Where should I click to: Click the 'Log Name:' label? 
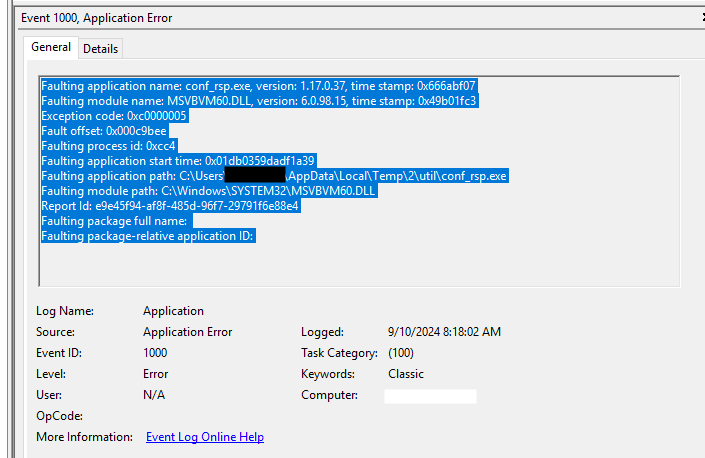65,311
